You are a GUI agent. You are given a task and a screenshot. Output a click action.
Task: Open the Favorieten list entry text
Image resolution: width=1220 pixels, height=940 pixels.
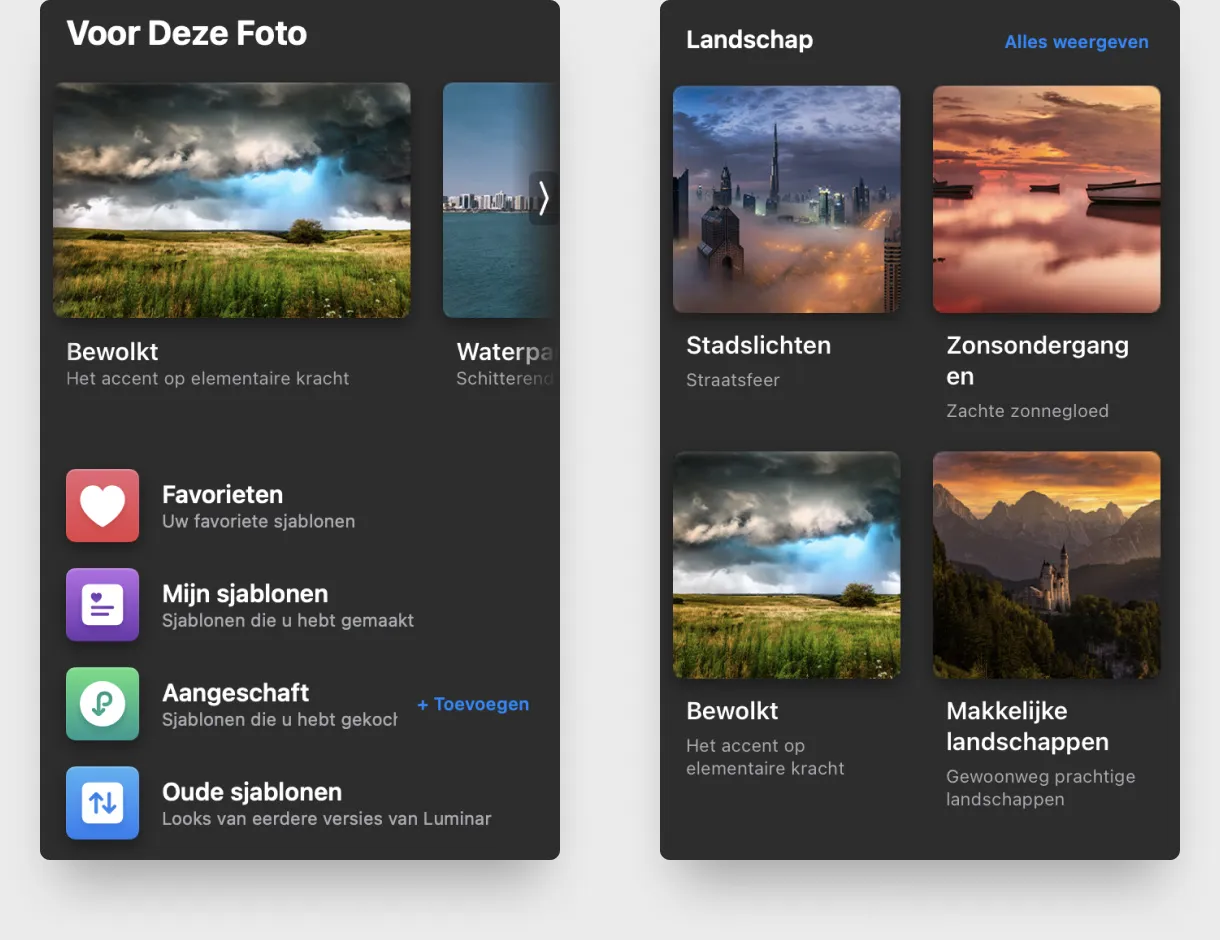[x=222, y=495]
